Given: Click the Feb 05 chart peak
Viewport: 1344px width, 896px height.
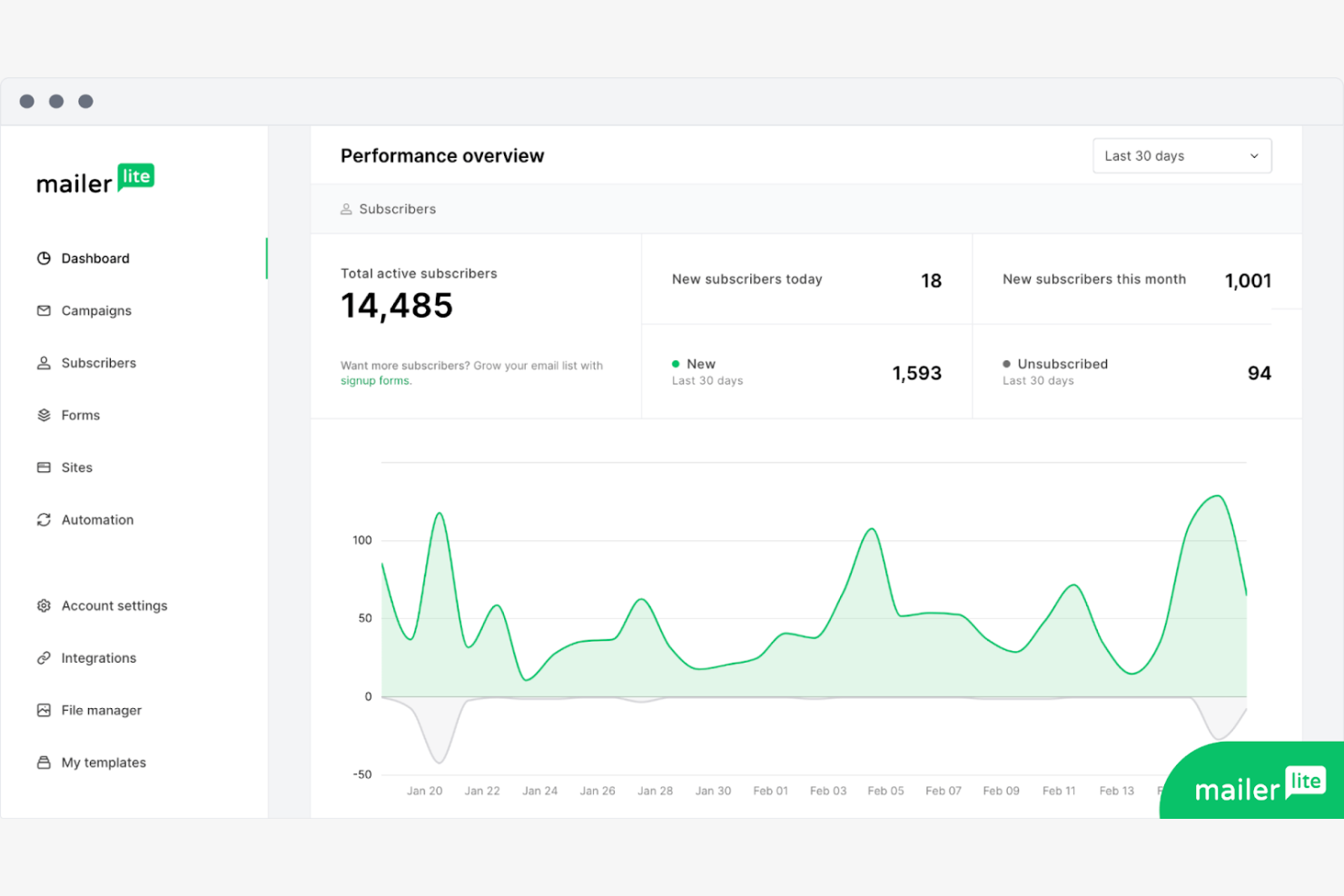Looking at the screenshot, I should point(872,529).
